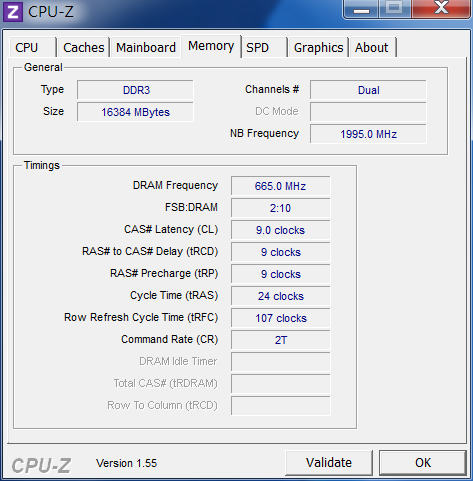Viewport: 473px width, 481px height.
Task: Open the About tab
Action: 372,47
